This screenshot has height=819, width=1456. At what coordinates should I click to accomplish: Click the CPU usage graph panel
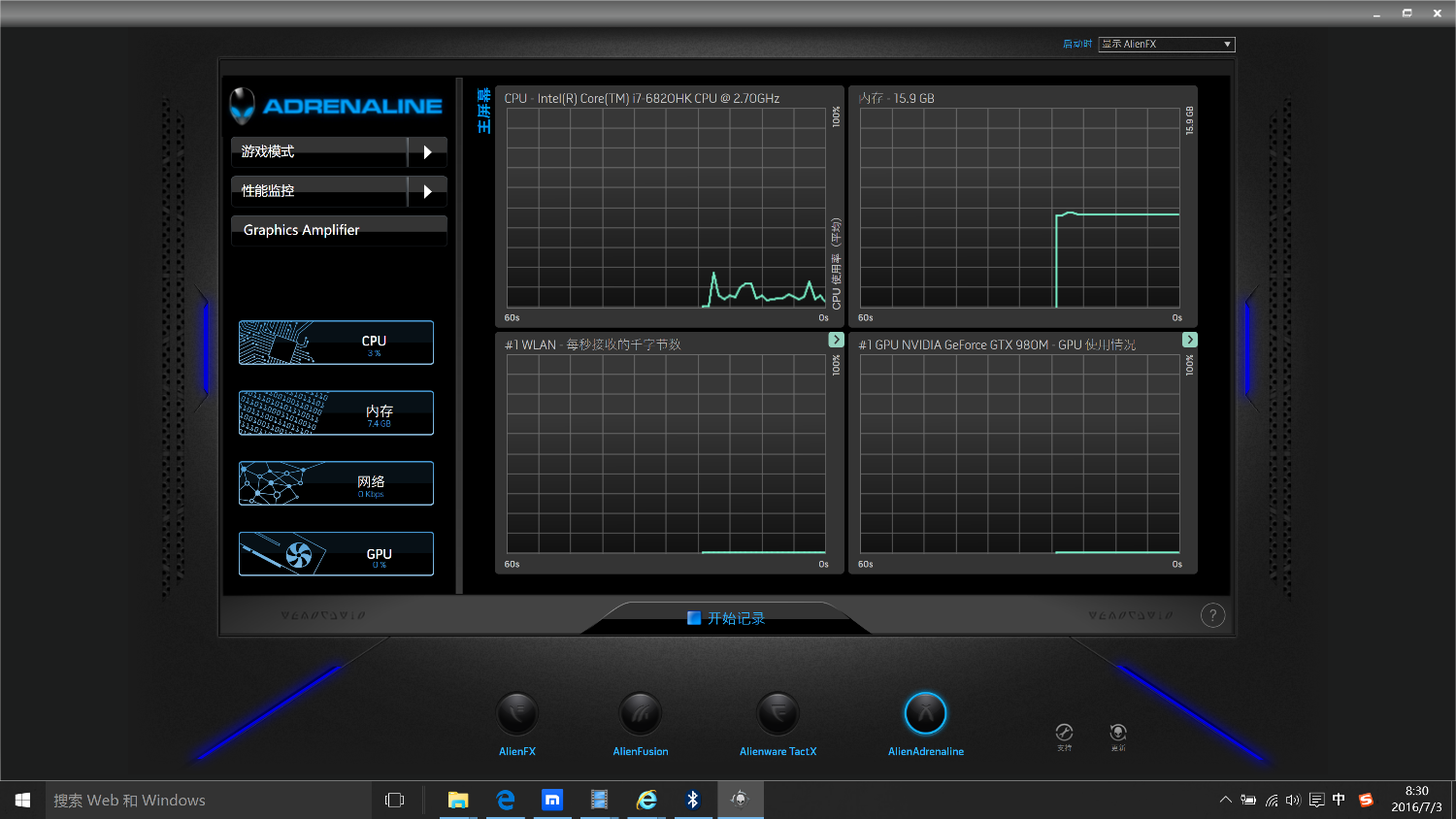click(669, 207)
